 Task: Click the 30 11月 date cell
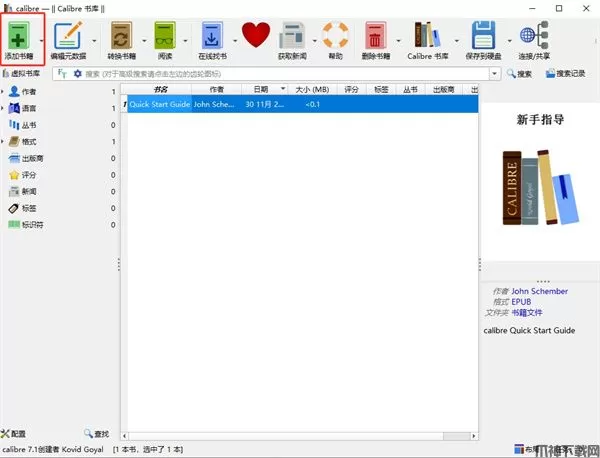coord(264,104)
